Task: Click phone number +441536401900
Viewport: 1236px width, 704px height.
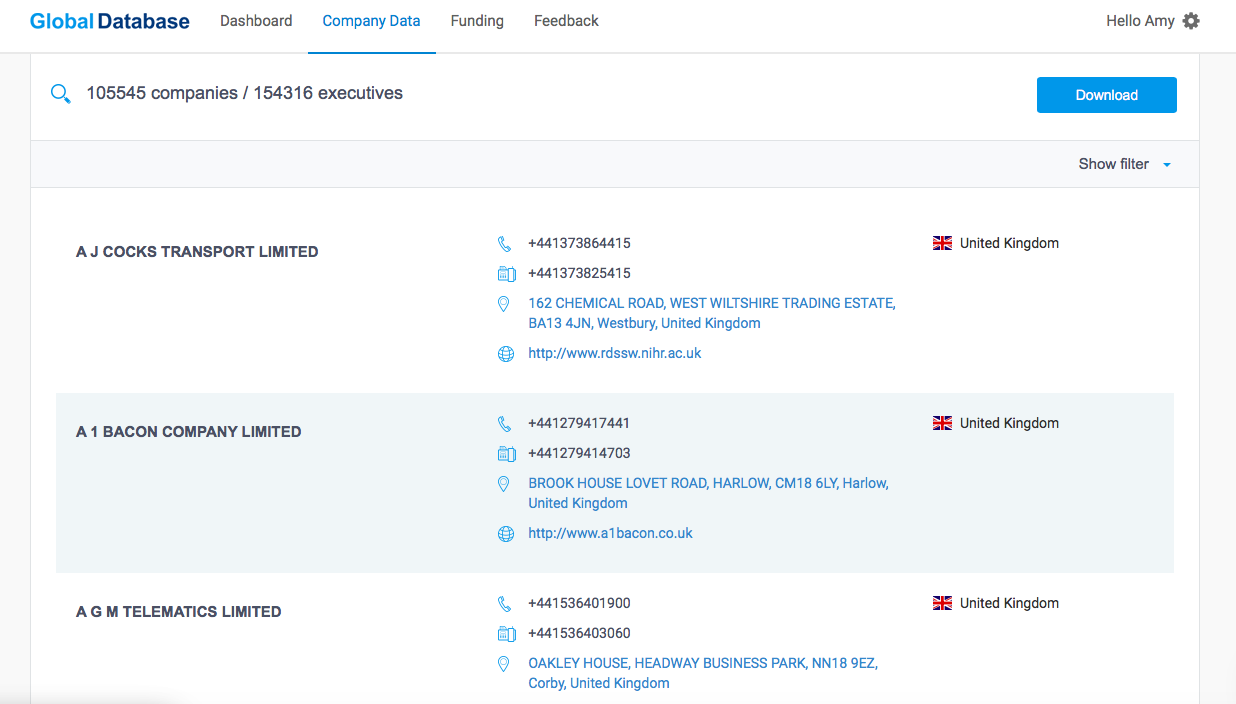Action: (x=579, y=603)
